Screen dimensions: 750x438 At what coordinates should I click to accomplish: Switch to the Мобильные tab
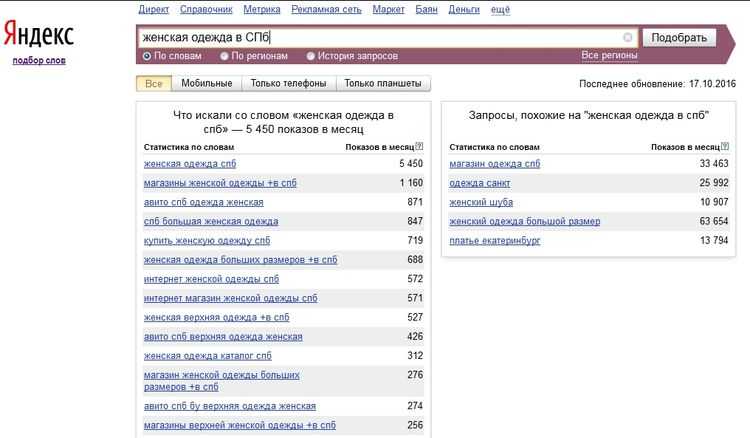point(207,83)
